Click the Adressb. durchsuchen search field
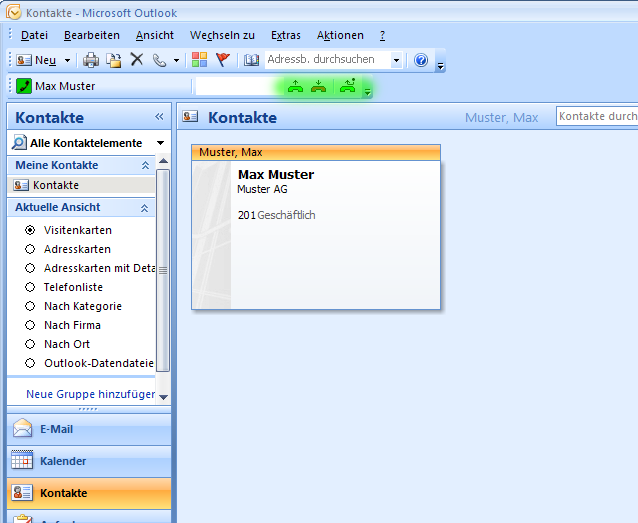 pos(328,60)
